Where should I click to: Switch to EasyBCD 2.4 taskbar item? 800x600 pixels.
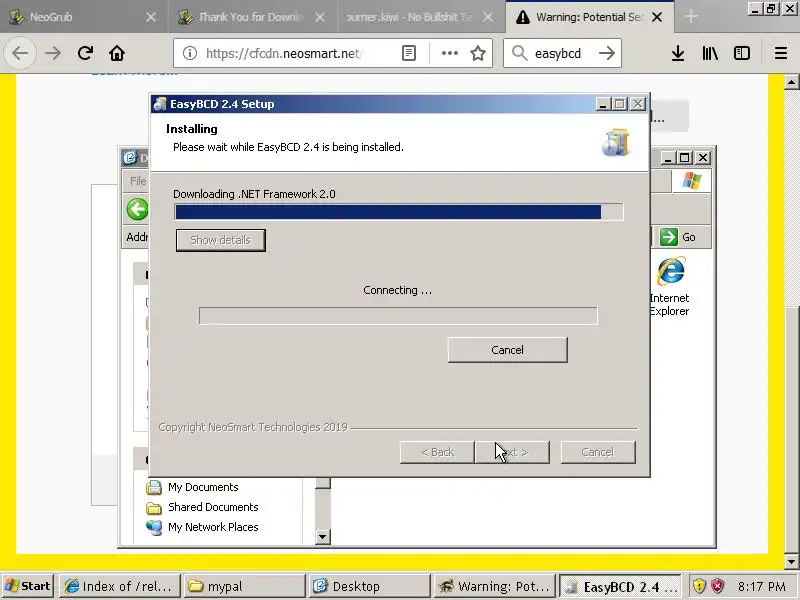pos(620,586)
